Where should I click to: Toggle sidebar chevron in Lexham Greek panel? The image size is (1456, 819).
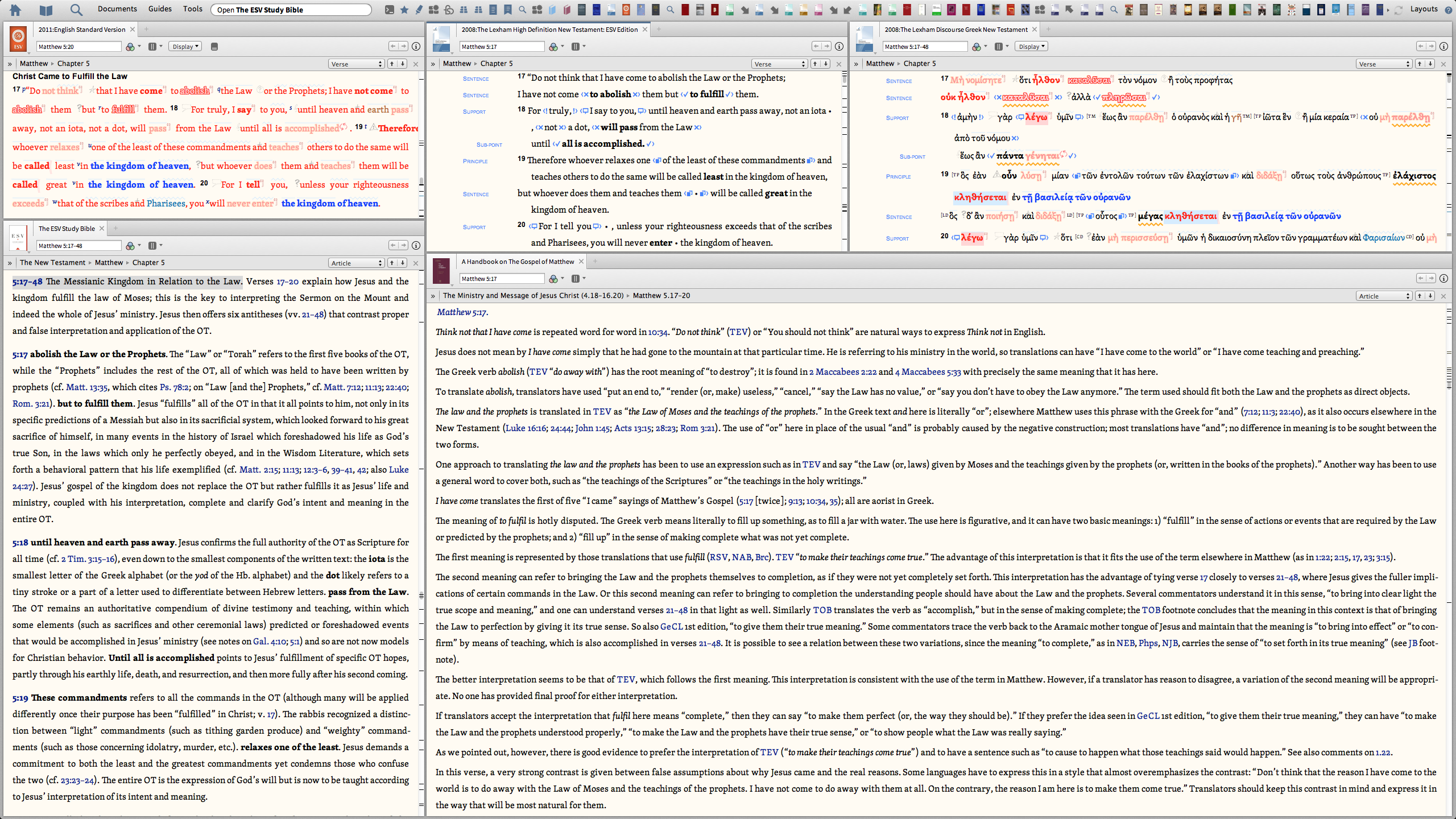(x=856, y=64)
